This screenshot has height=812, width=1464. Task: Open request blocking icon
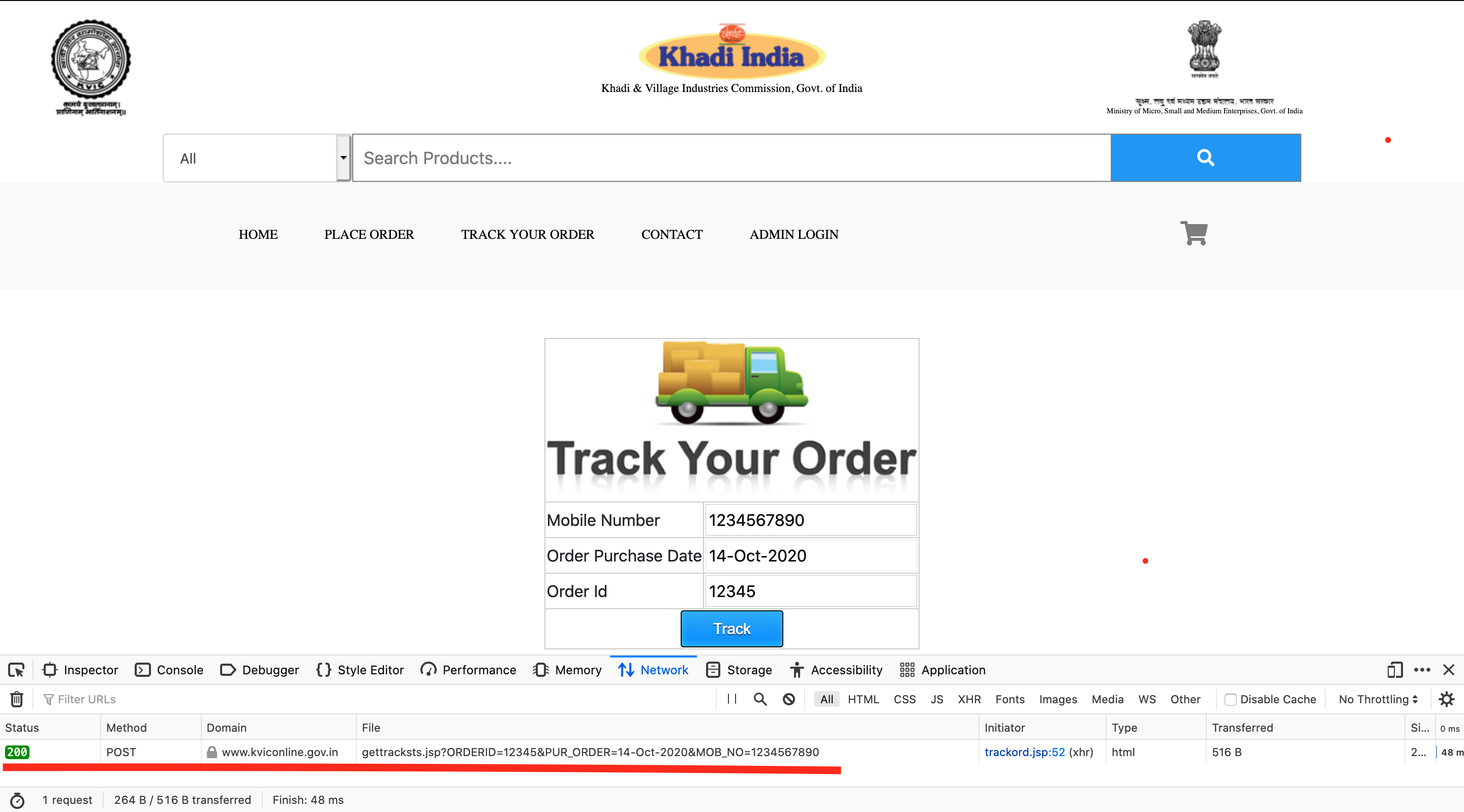788,699
